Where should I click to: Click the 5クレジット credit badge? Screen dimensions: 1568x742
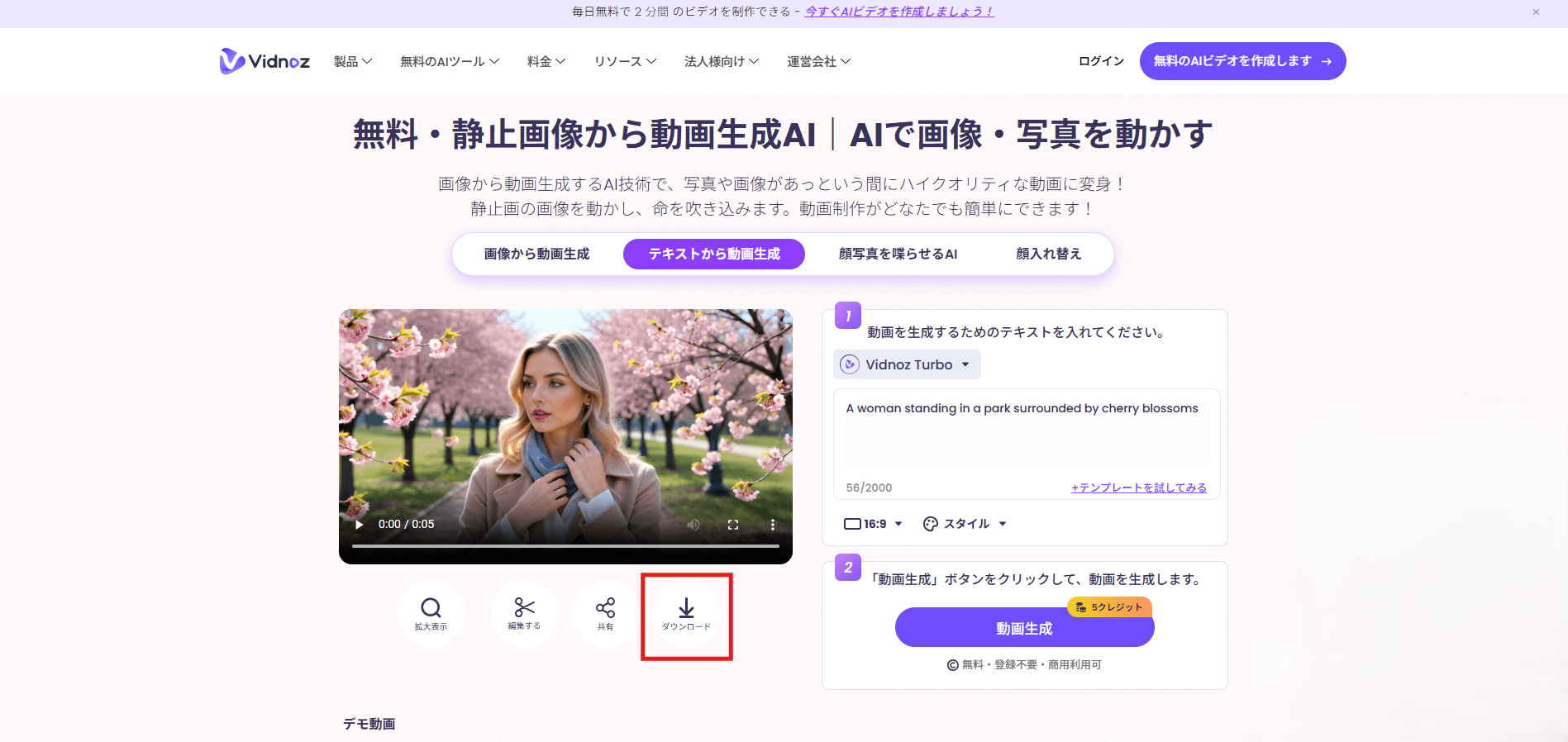click(1109, 606)
